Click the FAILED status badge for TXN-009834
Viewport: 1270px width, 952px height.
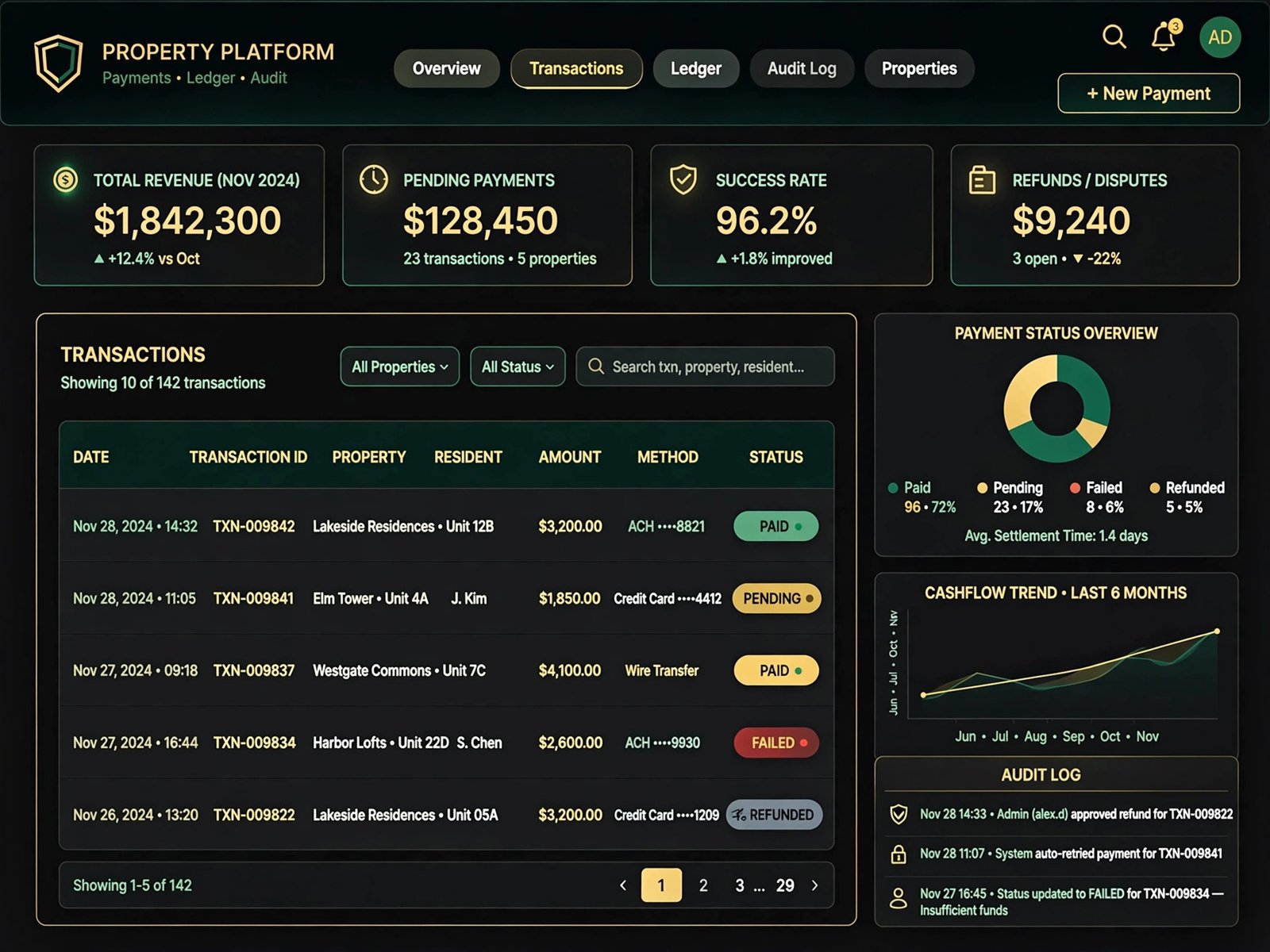(775, 743)
